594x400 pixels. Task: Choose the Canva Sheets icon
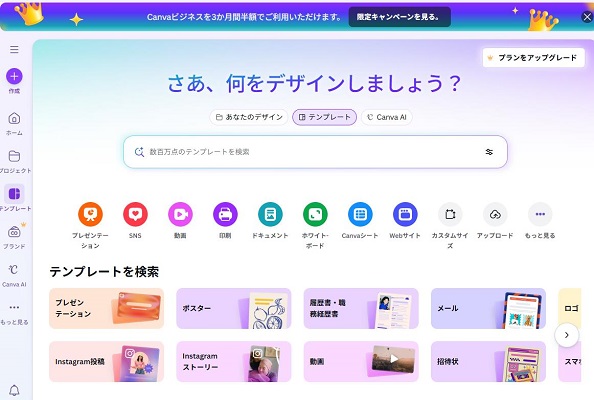360,214
